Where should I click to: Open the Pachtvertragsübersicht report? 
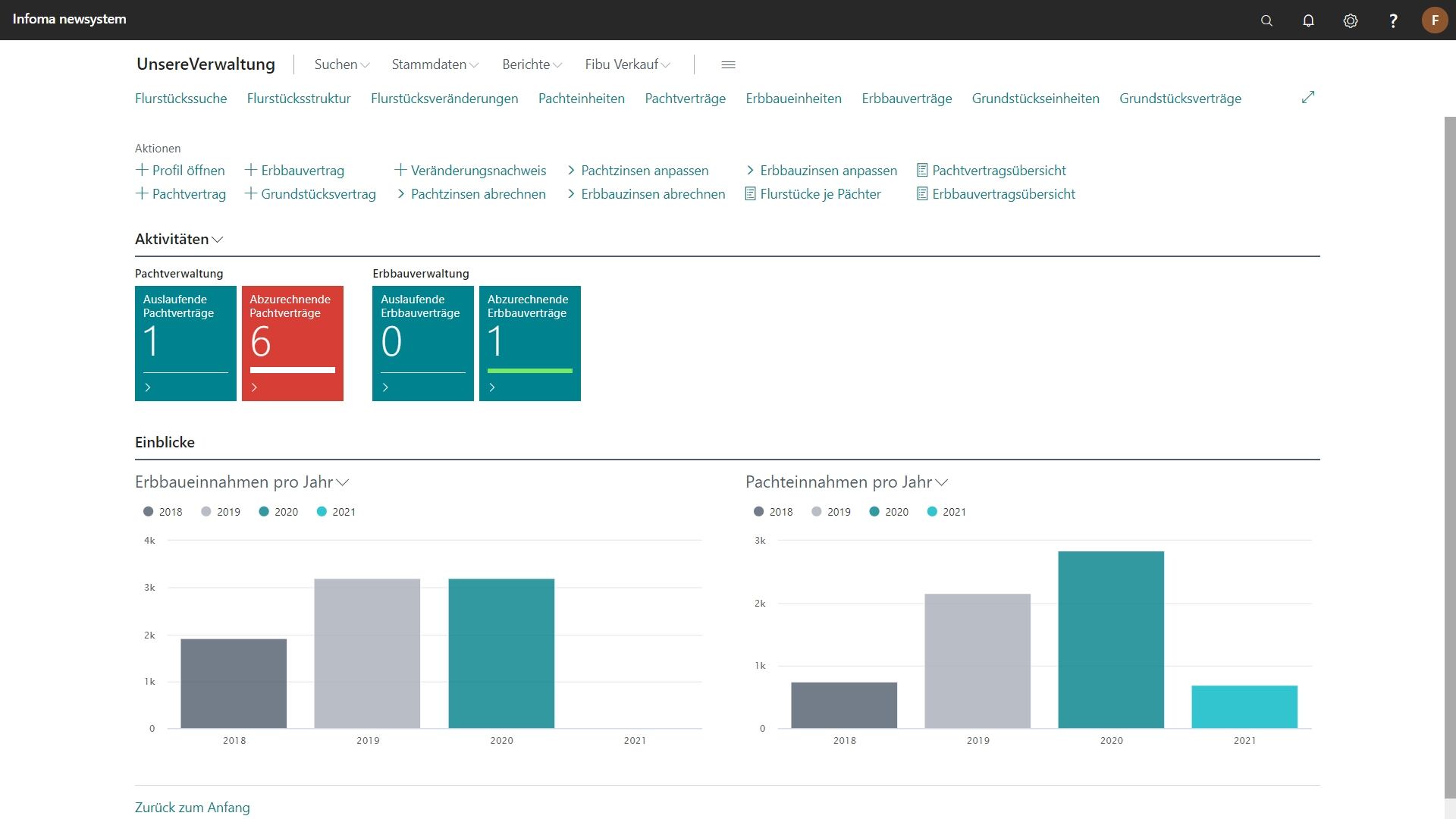pos(998,171)
